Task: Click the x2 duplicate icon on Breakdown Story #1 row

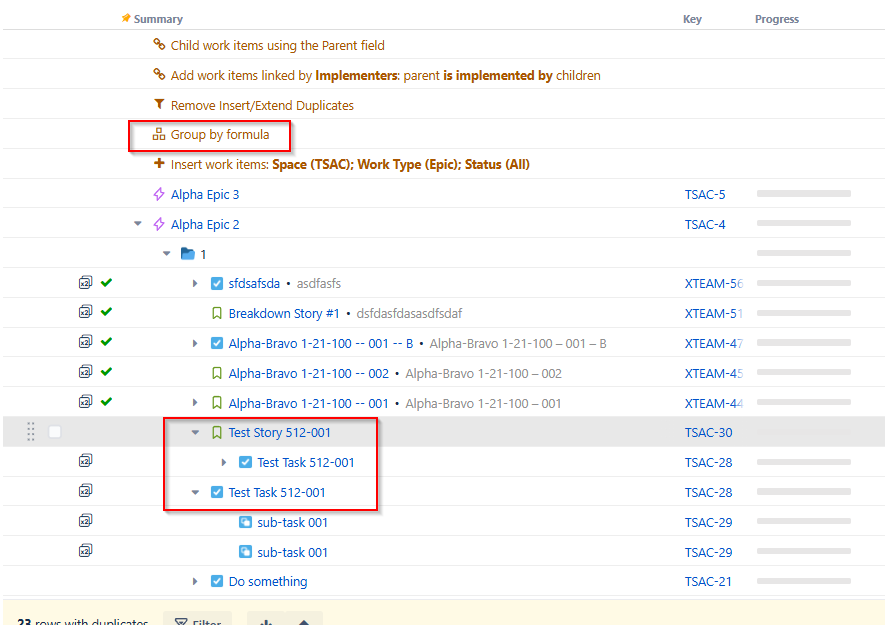Action: pyautogui.click(x=85, y=312)
